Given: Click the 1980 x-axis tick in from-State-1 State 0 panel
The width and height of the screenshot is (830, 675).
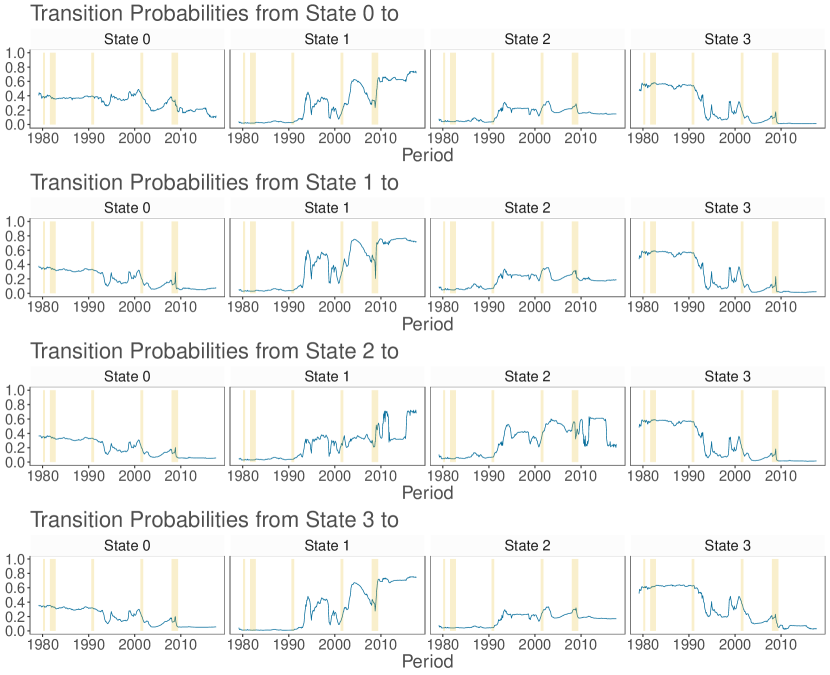Looking at the screenshot, I should pos(43,307).
